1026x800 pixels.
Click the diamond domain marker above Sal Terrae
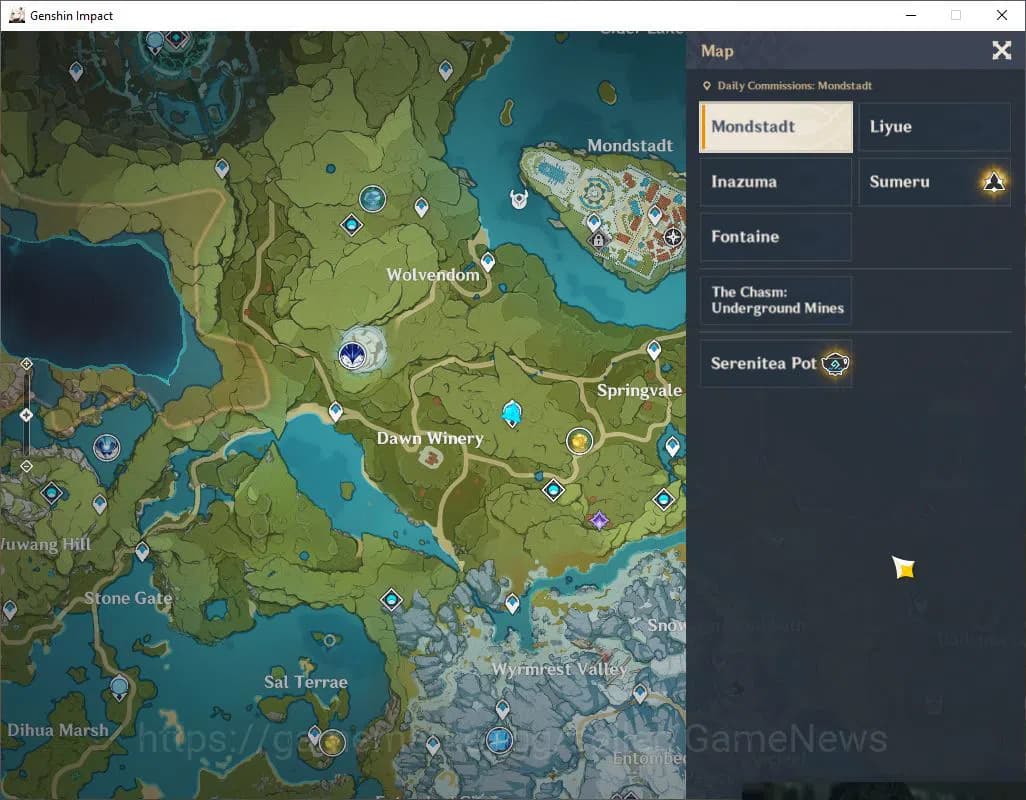pyautogui.click(x=391, y=599)
